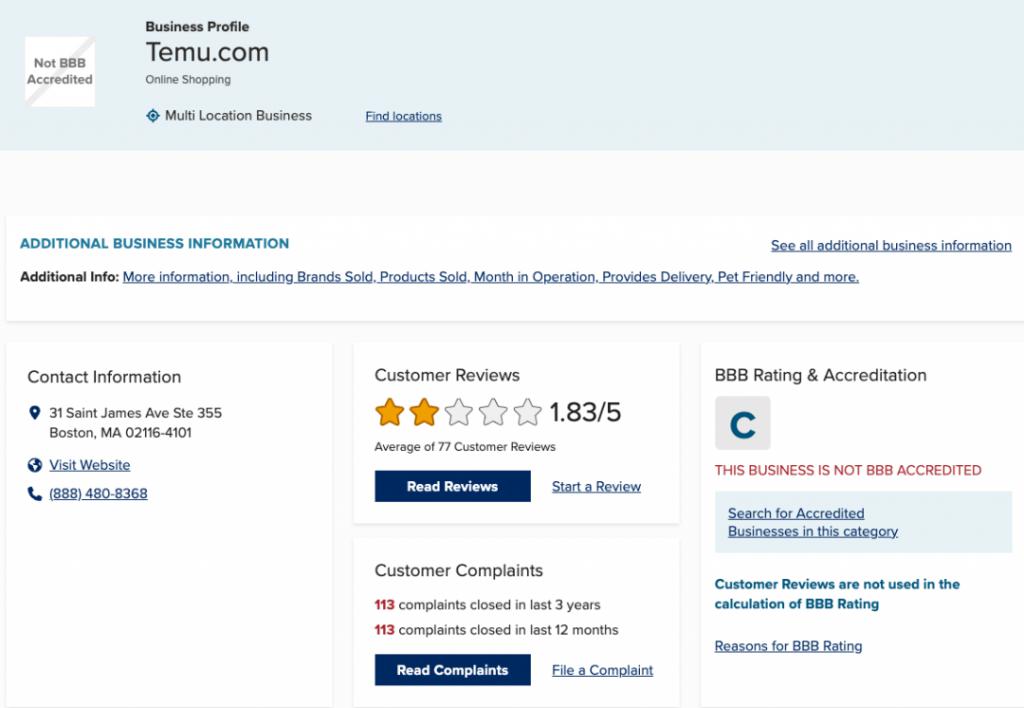Open Search for Accredited Businesses in this category
Viewport: 1024px width, 708px height.
(x=812, y=523)
